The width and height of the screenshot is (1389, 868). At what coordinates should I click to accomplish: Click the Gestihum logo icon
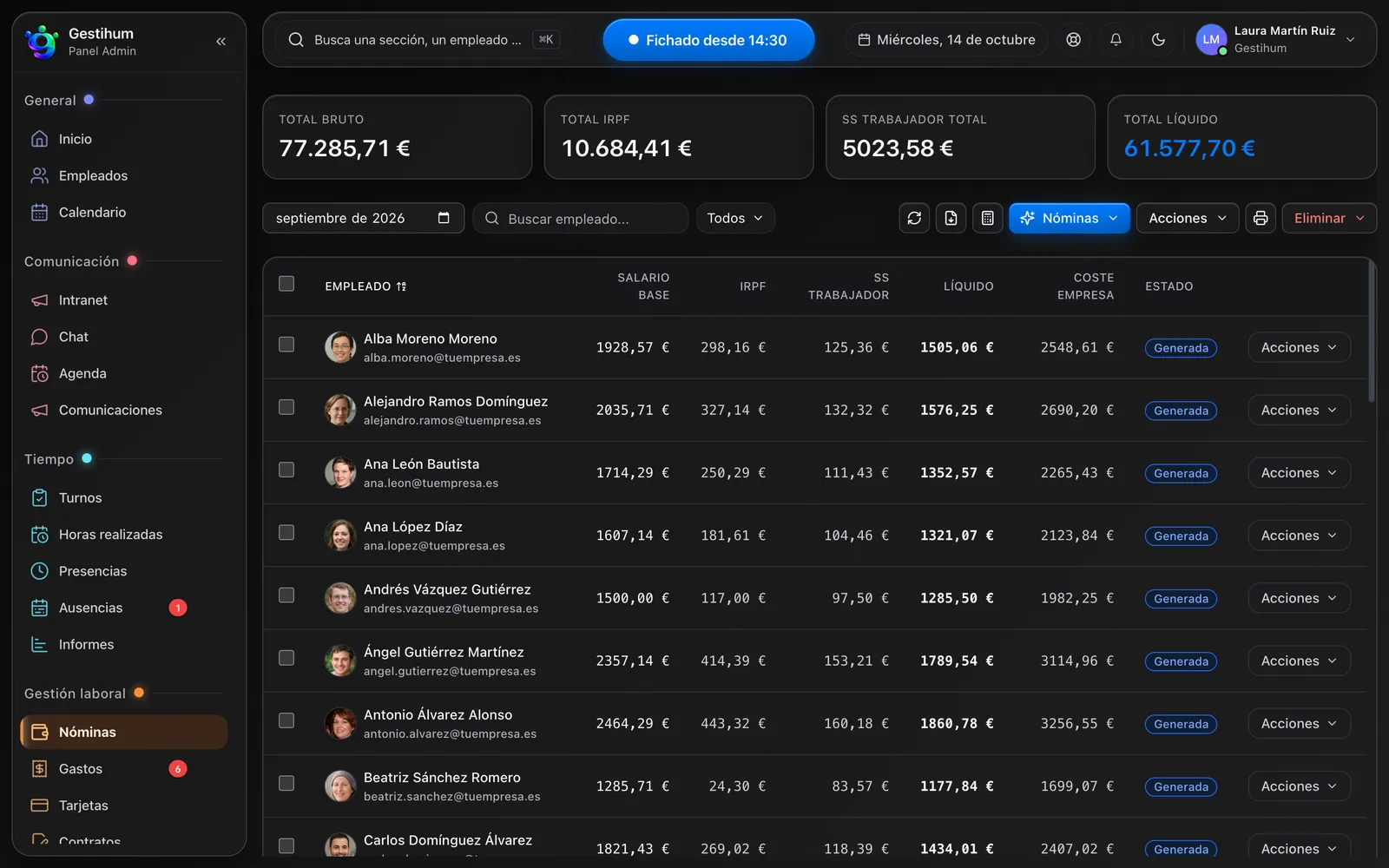click(42, 41)
